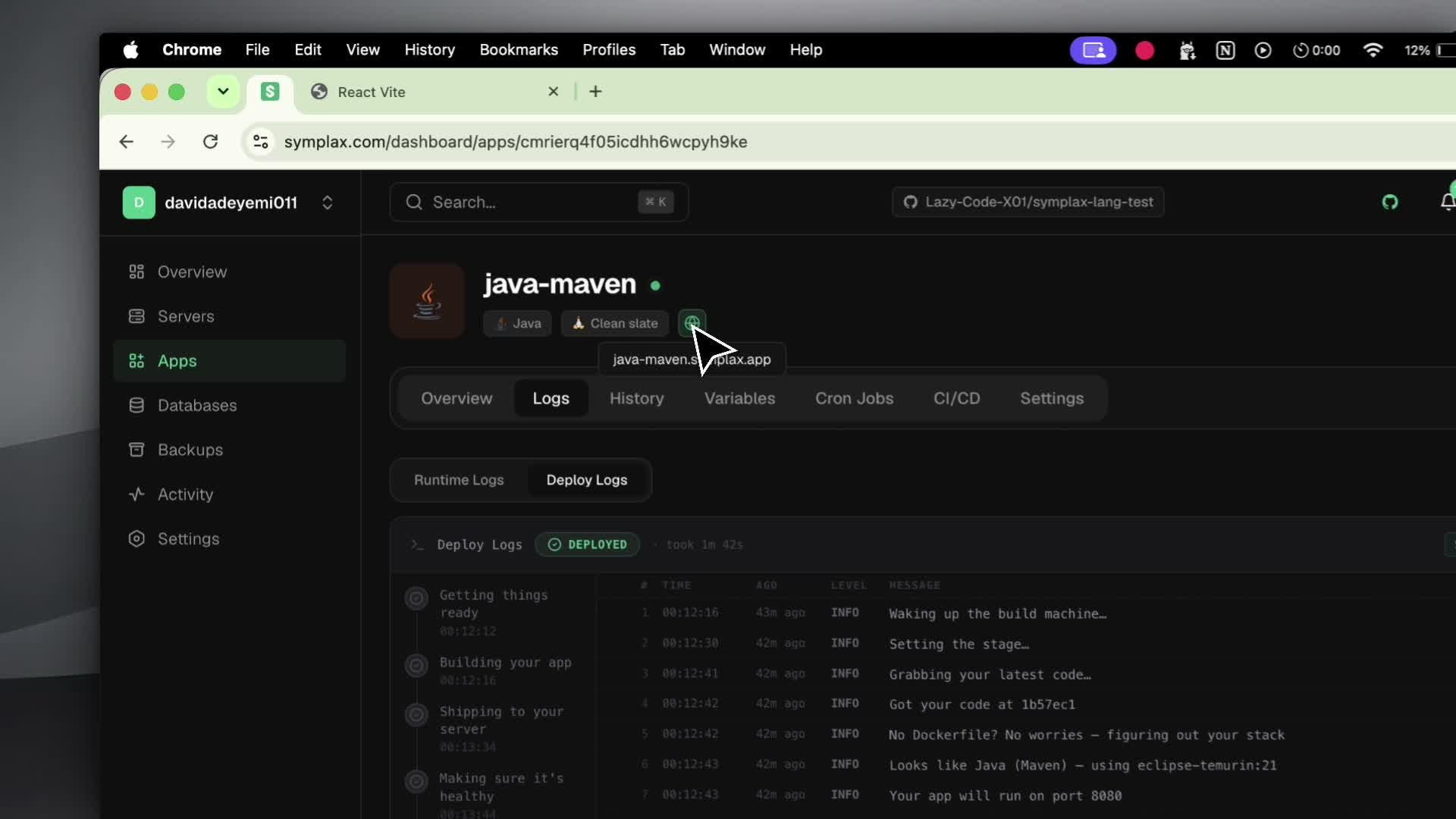
Task: Select the Logs tab
Action: [x=551, y=399]
